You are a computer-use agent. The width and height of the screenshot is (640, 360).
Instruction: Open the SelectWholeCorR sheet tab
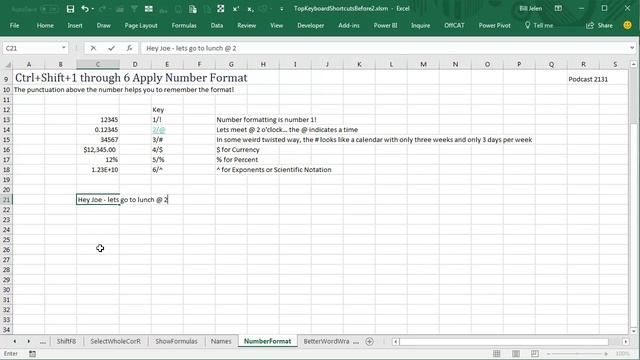click(115, 341)
